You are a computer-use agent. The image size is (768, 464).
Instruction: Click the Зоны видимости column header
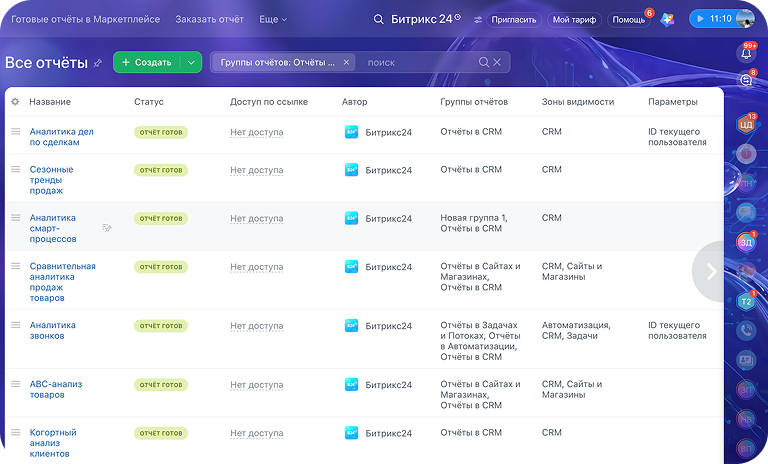(578, 101)
